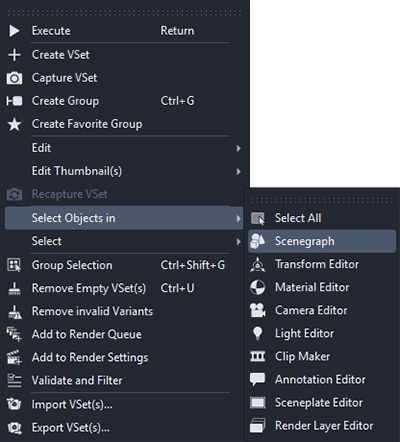Choose Add to Render Settings
The image size is (400, 442).
[124, 357]
